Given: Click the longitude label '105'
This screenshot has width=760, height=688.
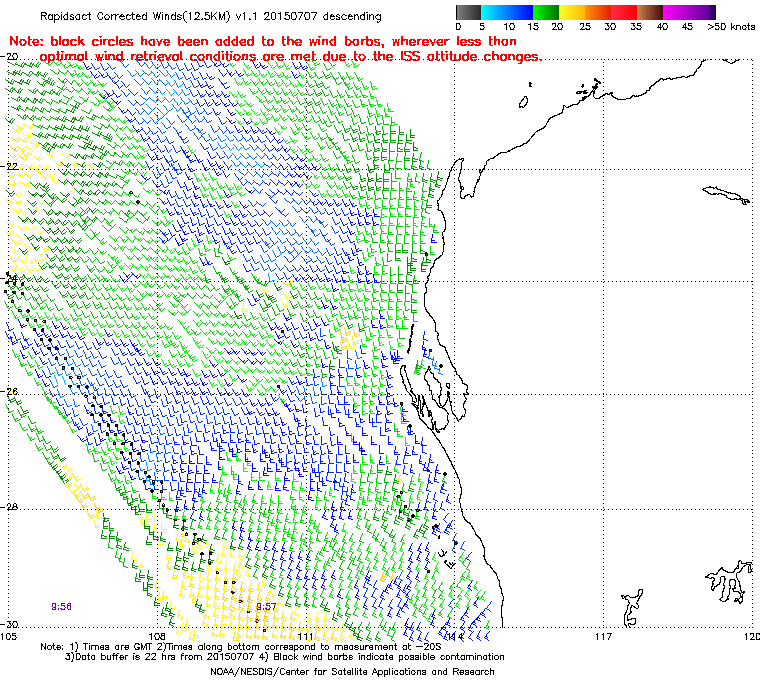Looking at the screenshot, I should pos(9,636).
